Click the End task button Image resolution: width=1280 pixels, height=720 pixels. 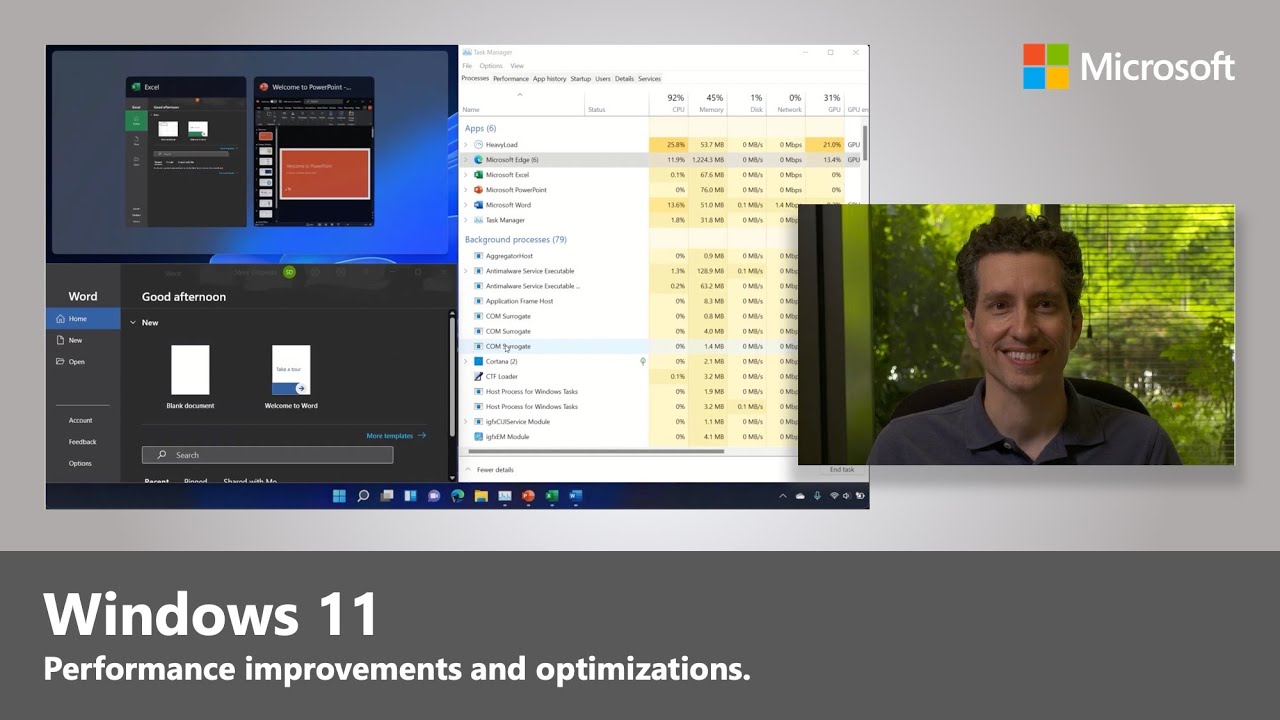[840, 469]
